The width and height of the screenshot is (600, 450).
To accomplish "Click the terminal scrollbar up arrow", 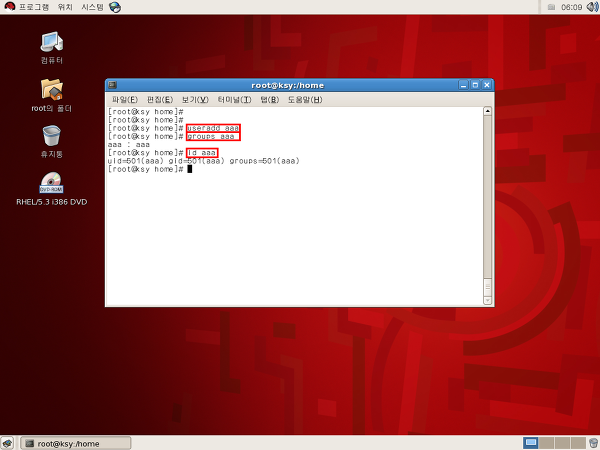I will click(x=488, y=111).
